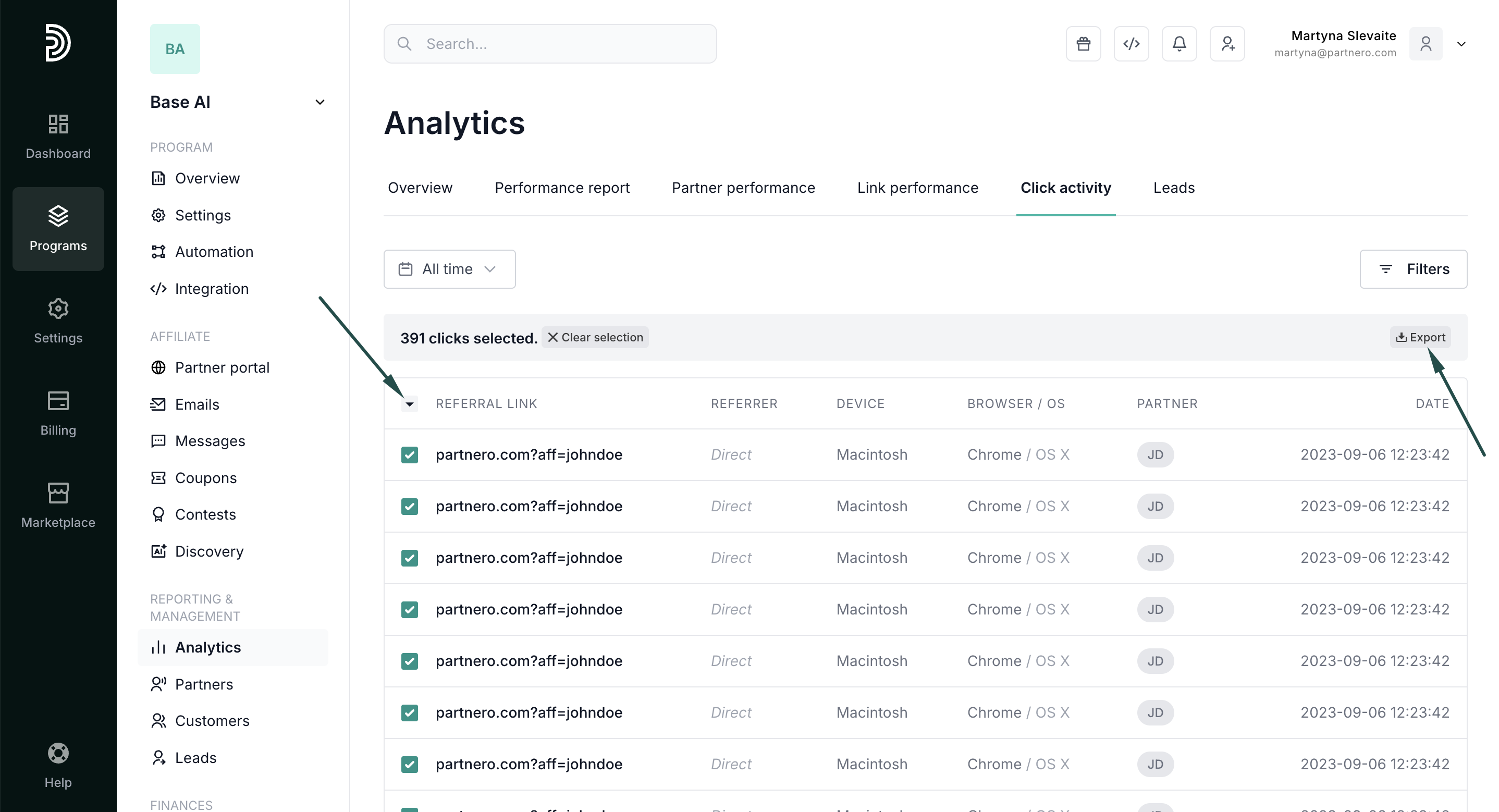Click Clear selection
The width and height of the screenshot is (1499, 812).
click(595, 337)
